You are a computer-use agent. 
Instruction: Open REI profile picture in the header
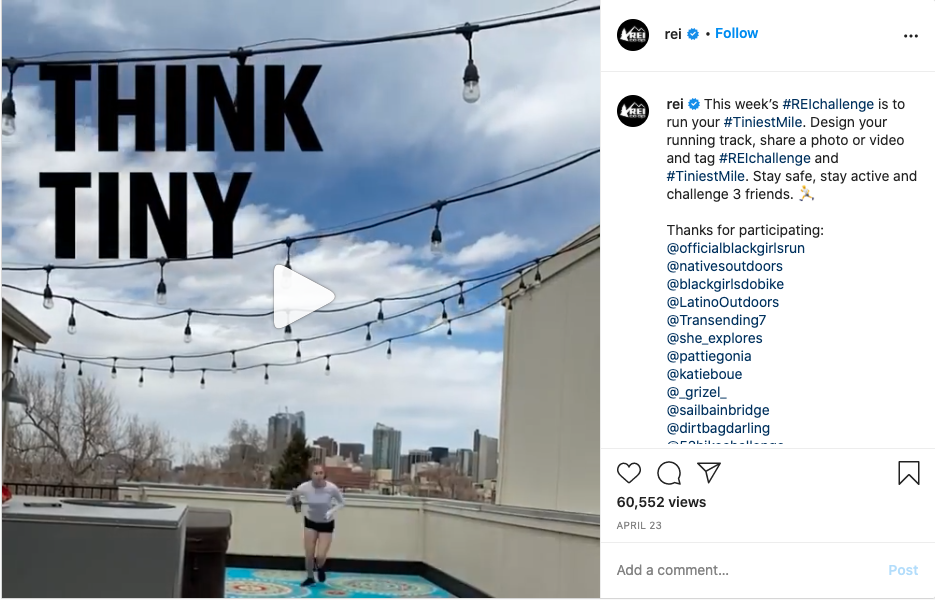tap(633, 35)
